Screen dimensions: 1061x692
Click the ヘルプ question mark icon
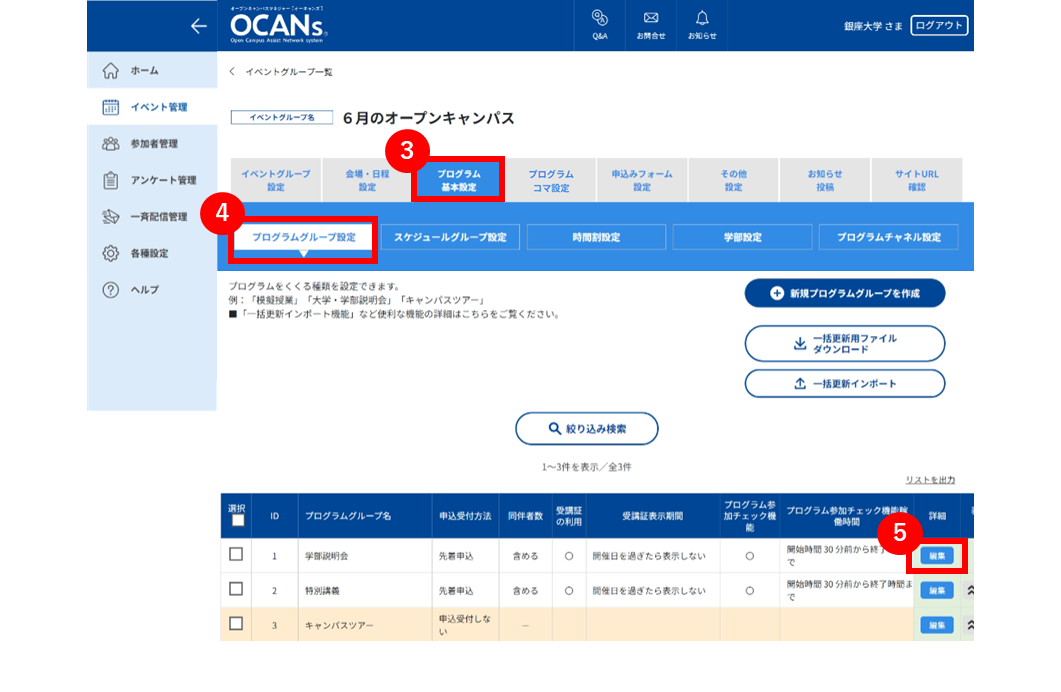110,290
